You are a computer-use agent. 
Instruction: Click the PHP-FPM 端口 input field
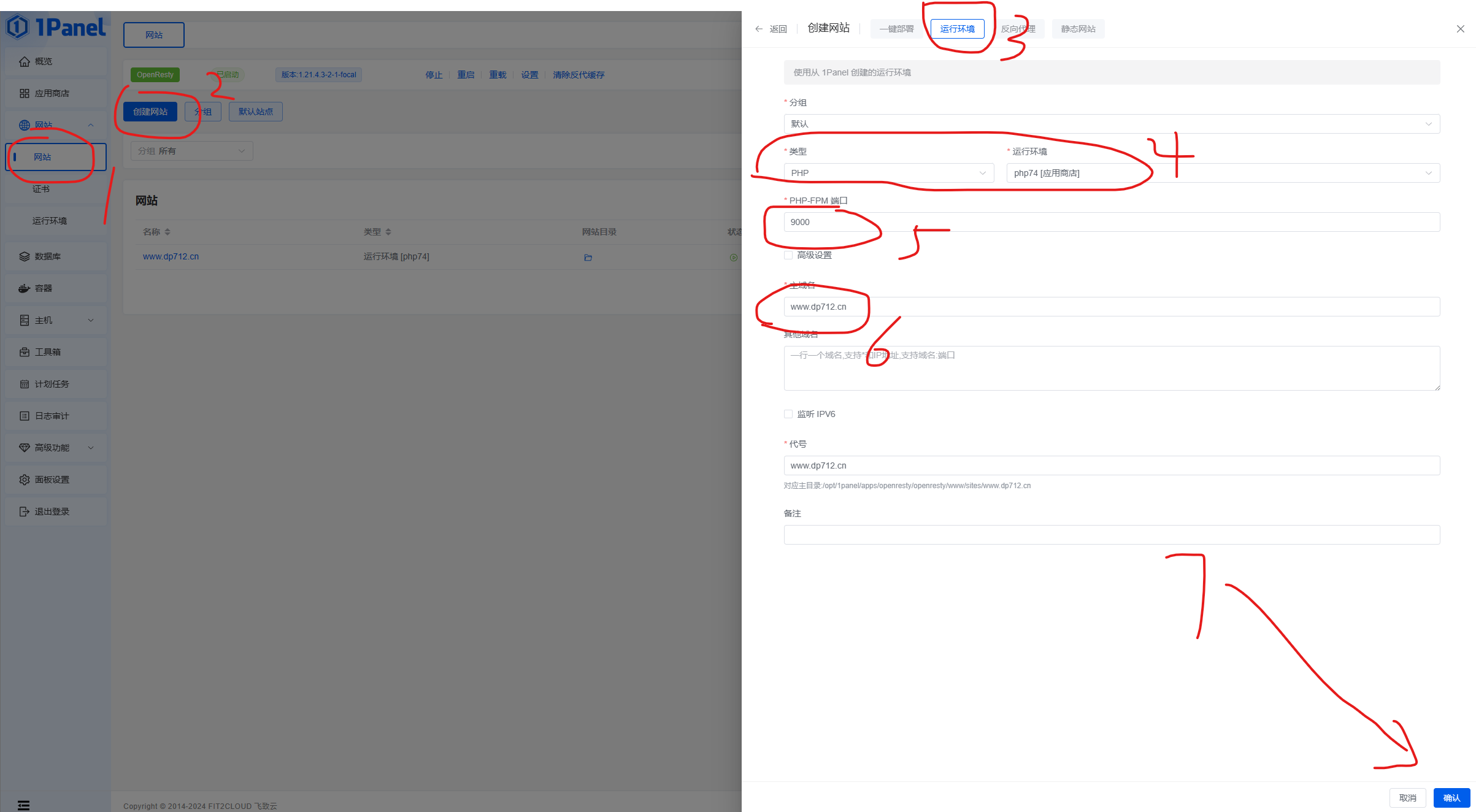(1111, 222)
